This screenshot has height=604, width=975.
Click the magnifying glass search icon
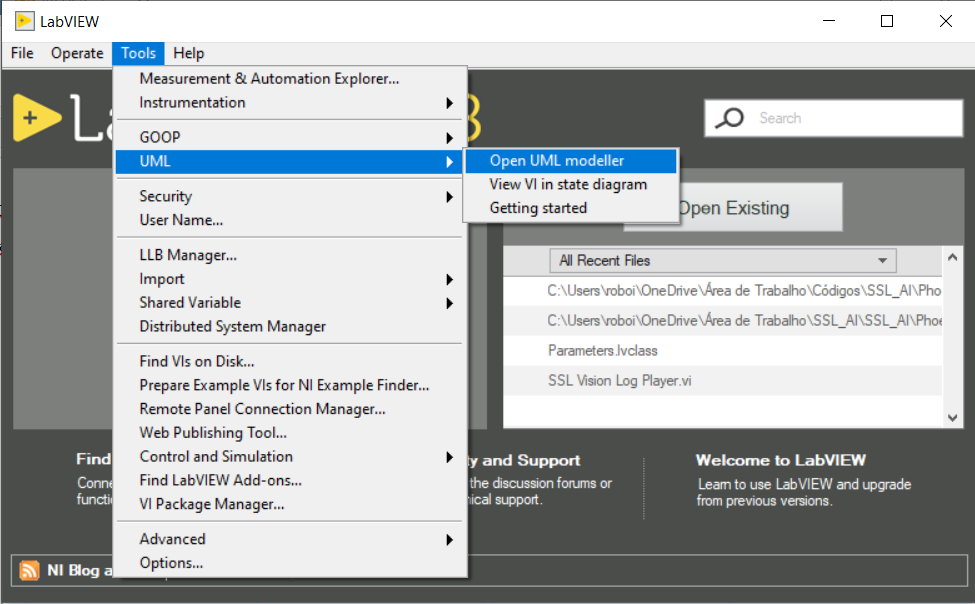(729, 118)
